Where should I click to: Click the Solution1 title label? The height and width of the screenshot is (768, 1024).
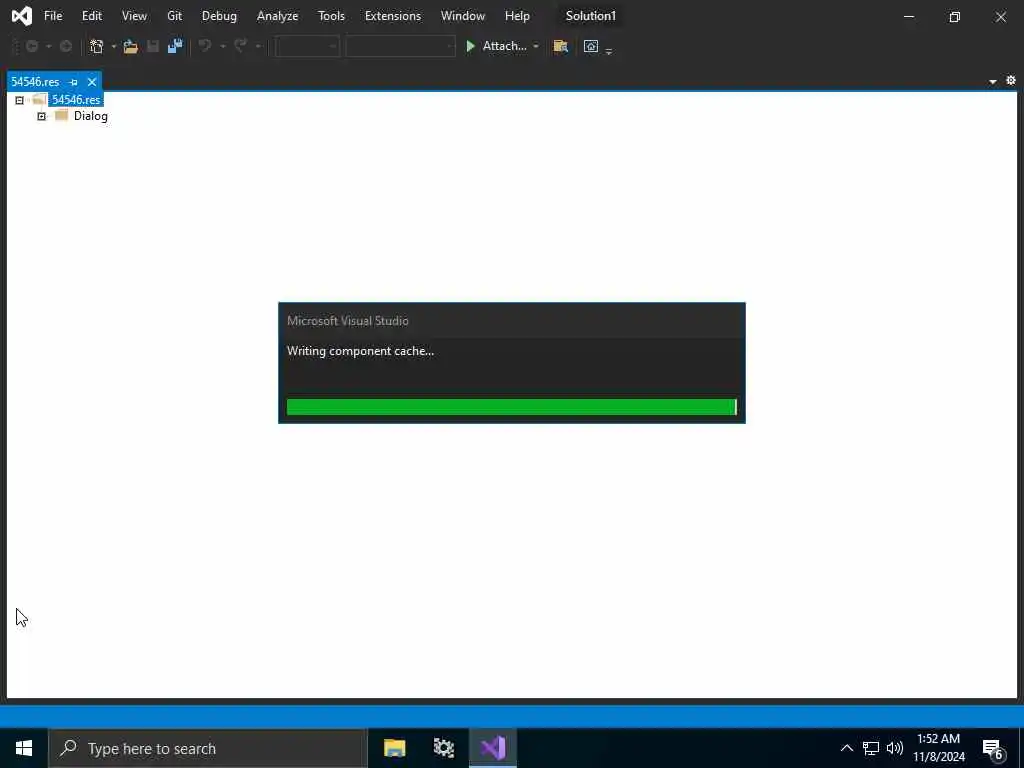point(590,16)
